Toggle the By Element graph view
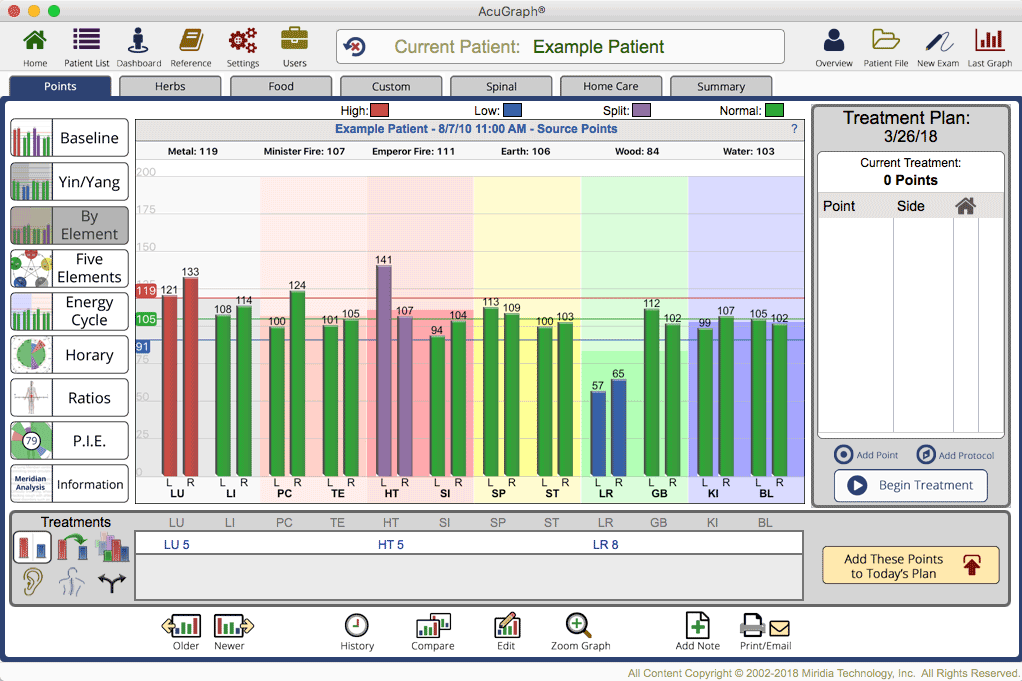1022x681 pixels. coord(69,225)
